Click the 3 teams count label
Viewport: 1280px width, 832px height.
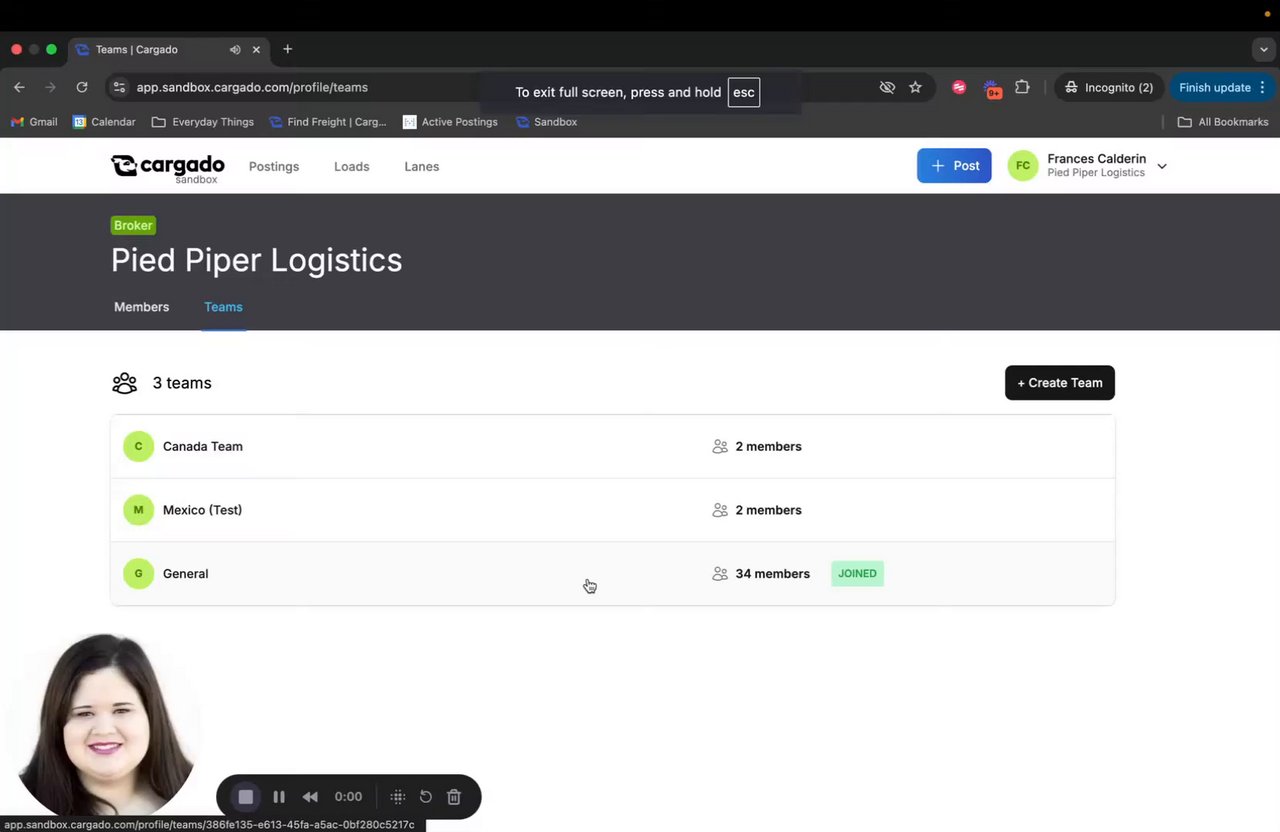(x=182, y=383)
